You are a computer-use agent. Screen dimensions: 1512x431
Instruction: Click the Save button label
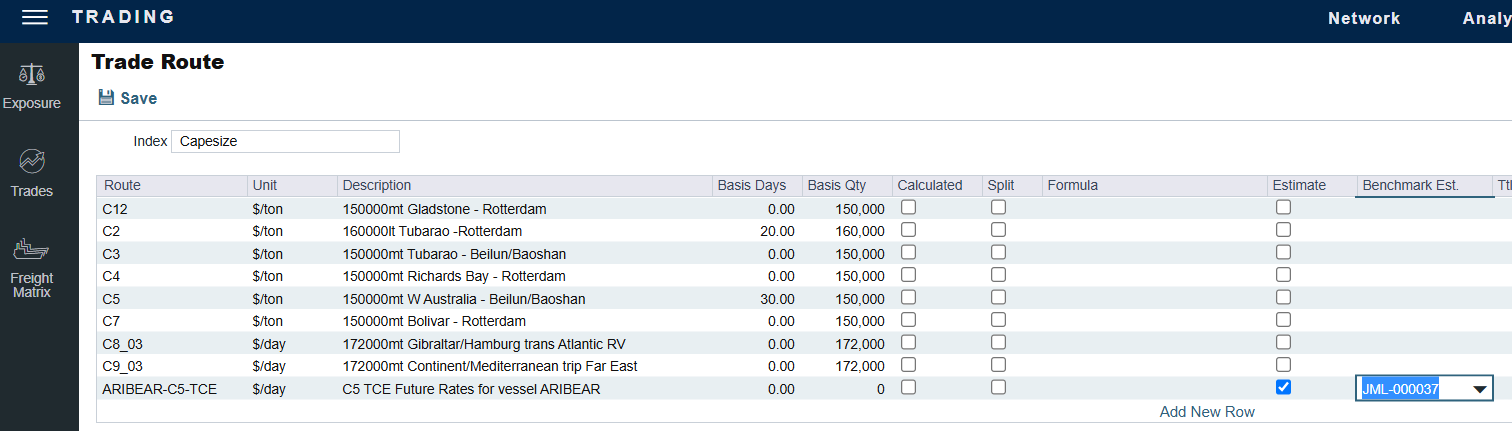(x=139, y=98)
